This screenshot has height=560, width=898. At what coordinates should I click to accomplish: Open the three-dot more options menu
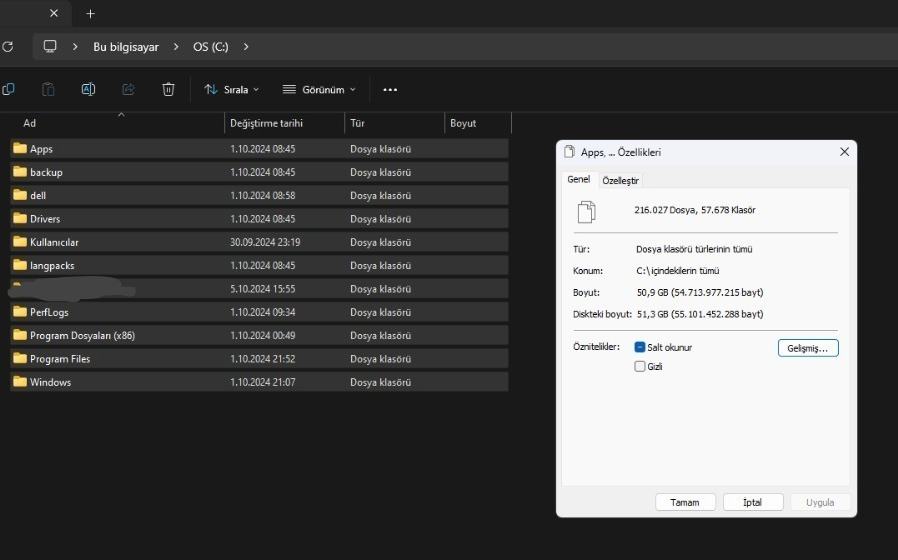[x=390, y=90]
